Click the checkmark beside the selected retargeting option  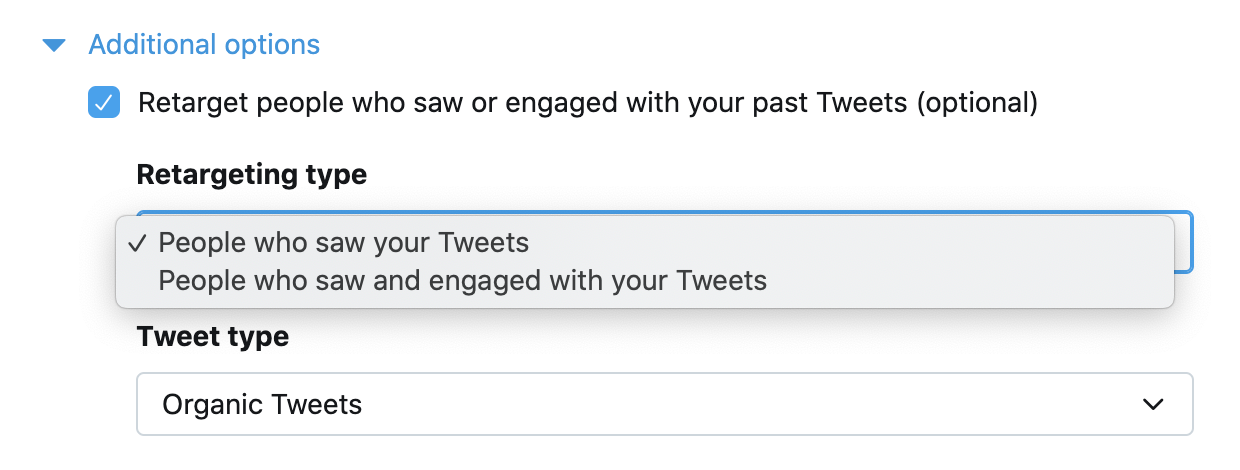point(139,243)
